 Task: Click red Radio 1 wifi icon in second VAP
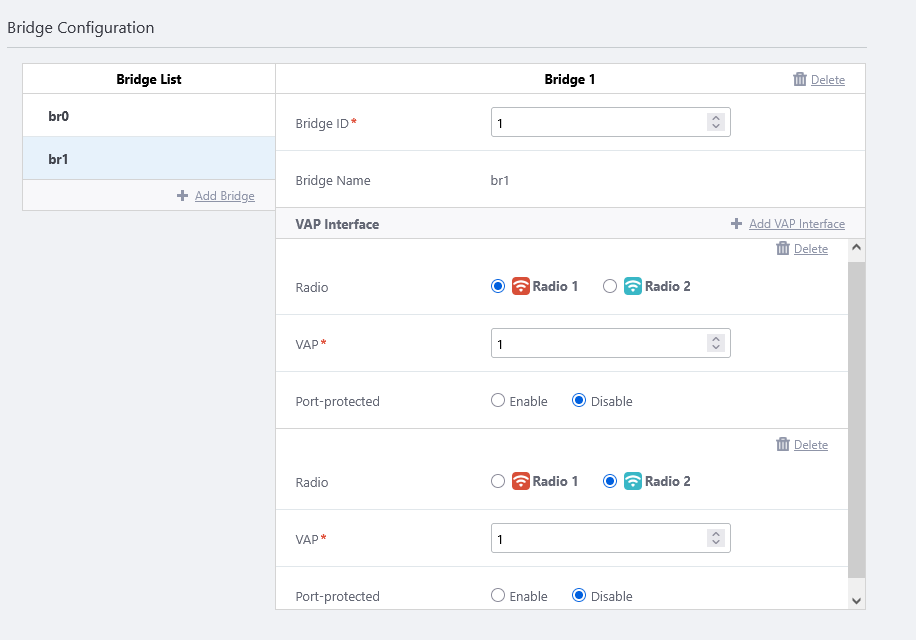(x=520, y=481)
